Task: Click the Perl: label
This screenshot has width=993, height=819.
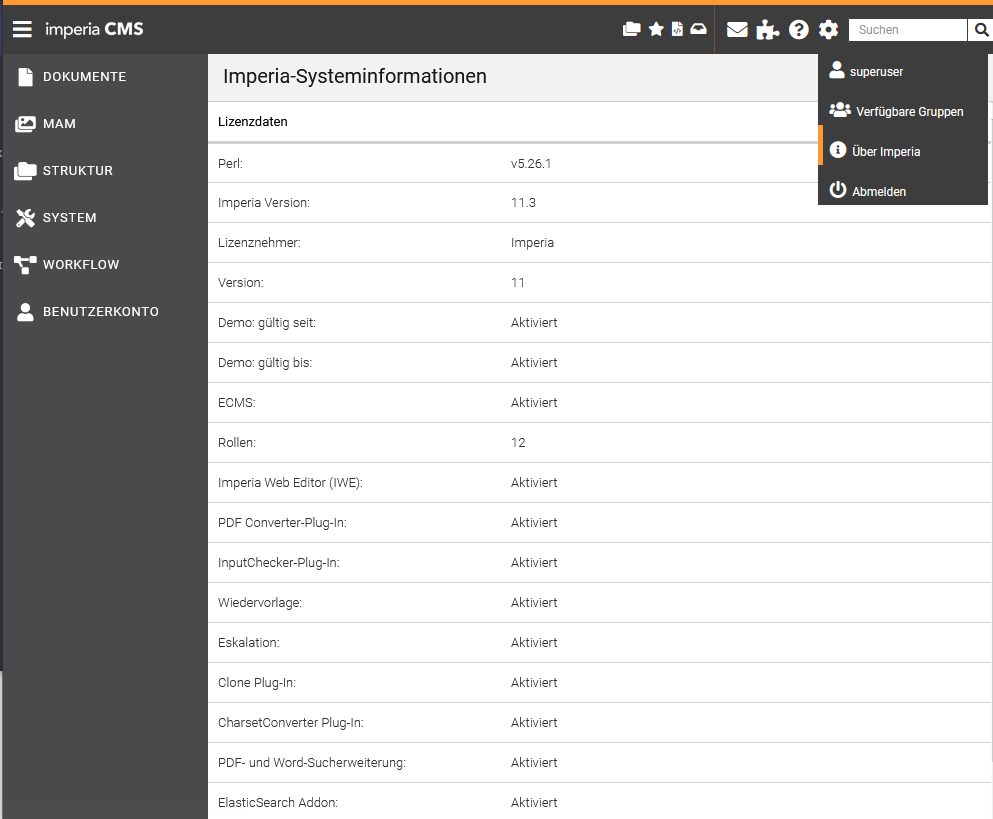Action: [230, 163]
